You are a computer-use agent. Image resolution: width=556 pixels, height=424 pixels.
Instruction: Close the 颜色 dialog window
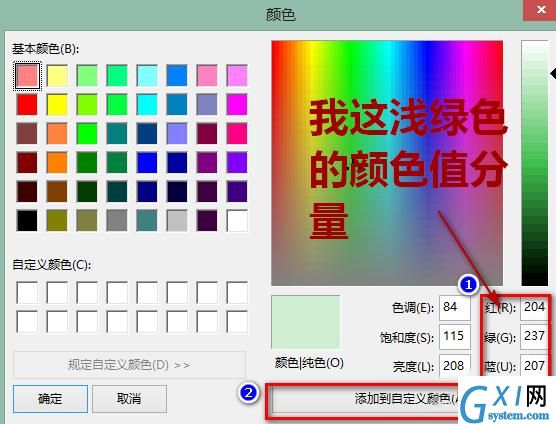pos(539,10)
